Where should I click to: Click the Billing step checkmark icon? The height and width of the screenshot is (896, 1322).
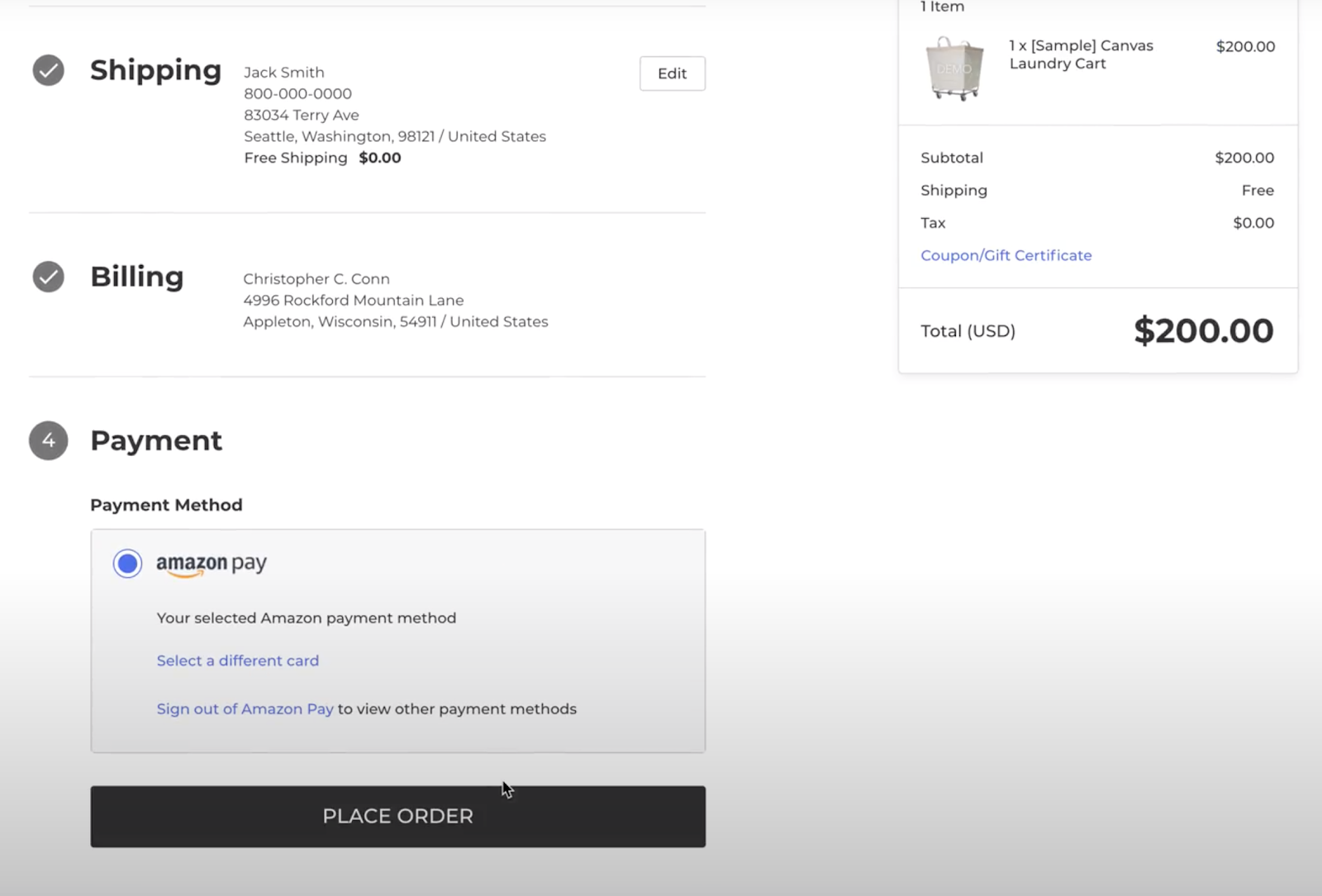point(49,277)
